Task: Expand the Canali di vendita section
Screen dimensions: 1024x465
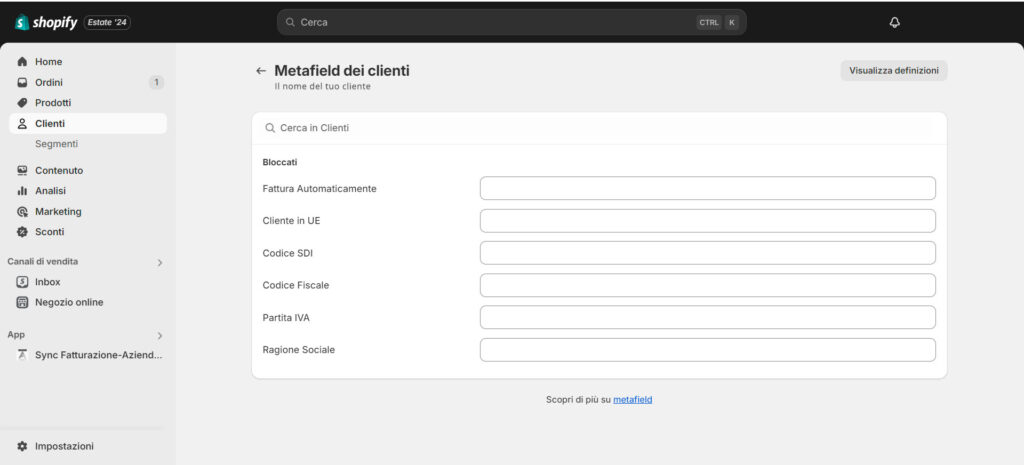Action: pos(159,262)
